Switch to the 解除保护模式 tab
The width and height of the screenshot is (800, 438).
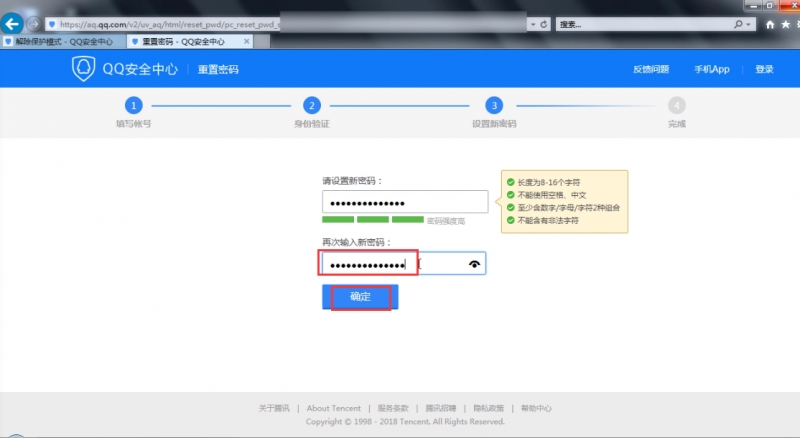pos(63,41)
